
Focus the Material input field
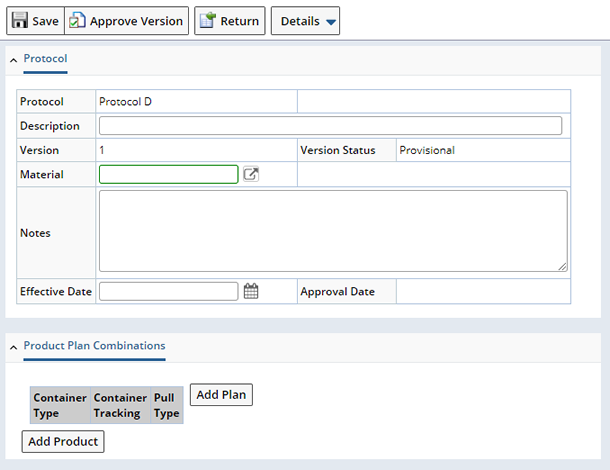coord(168,174)
